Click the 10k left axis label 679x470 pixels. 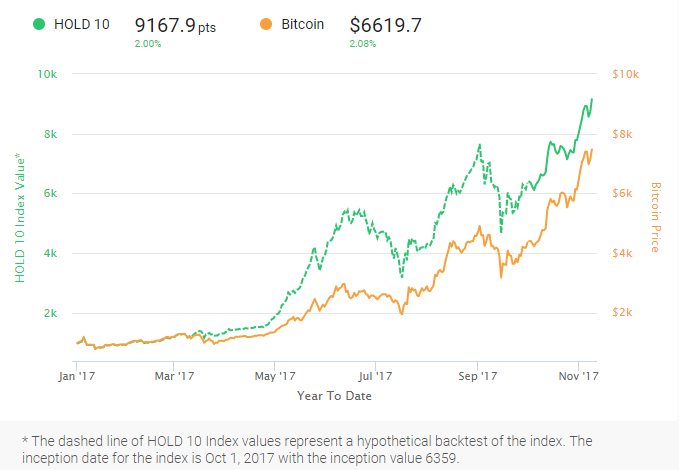[47, 75]
